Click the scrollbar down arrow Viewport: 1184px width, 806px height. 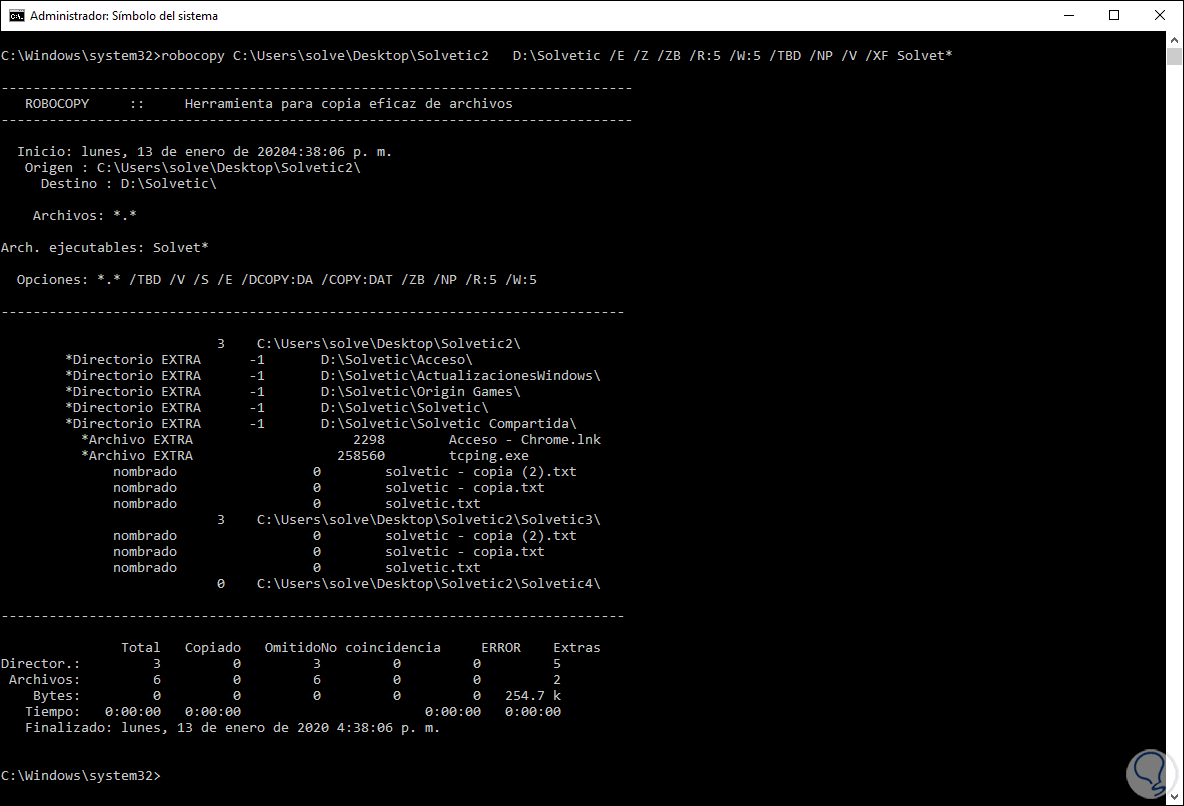click(1174, 797)
